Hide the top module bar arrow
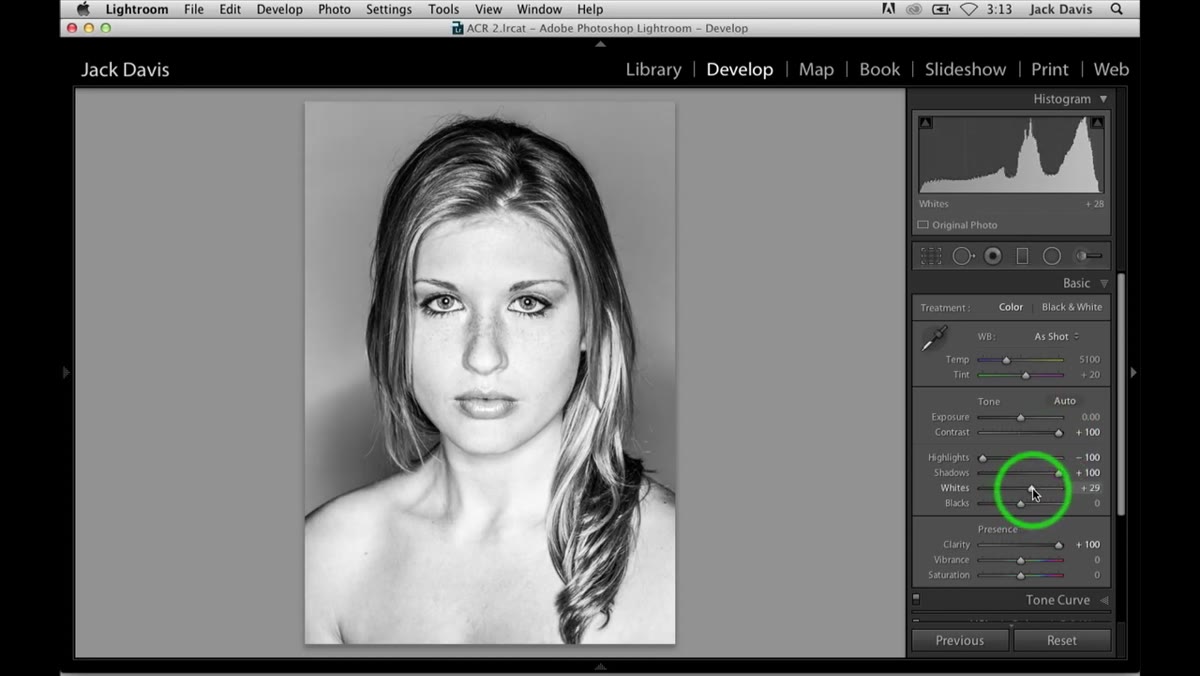Screen dimensions: 1200x676 [600, 44]
